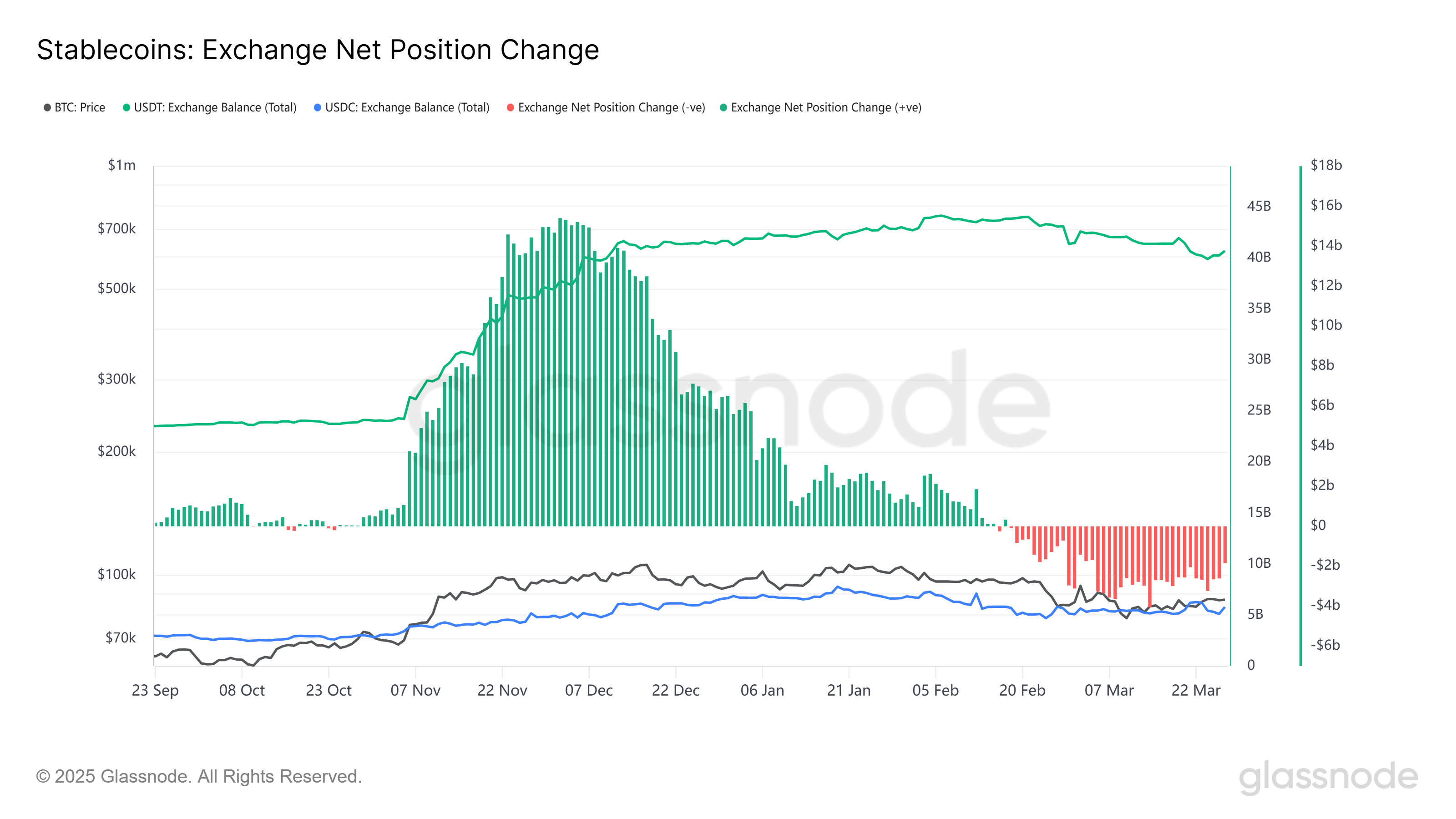Select the 22 Dec date on x-axis

pyautogui.click(x=675, y=690)
